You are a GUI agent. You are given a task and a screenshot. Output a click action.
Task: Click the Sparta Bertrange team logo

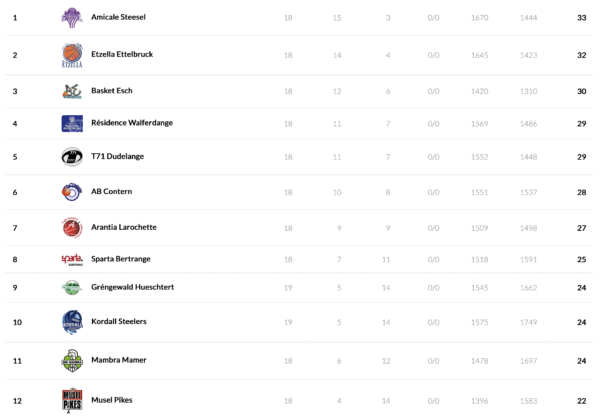pos(72,260)
